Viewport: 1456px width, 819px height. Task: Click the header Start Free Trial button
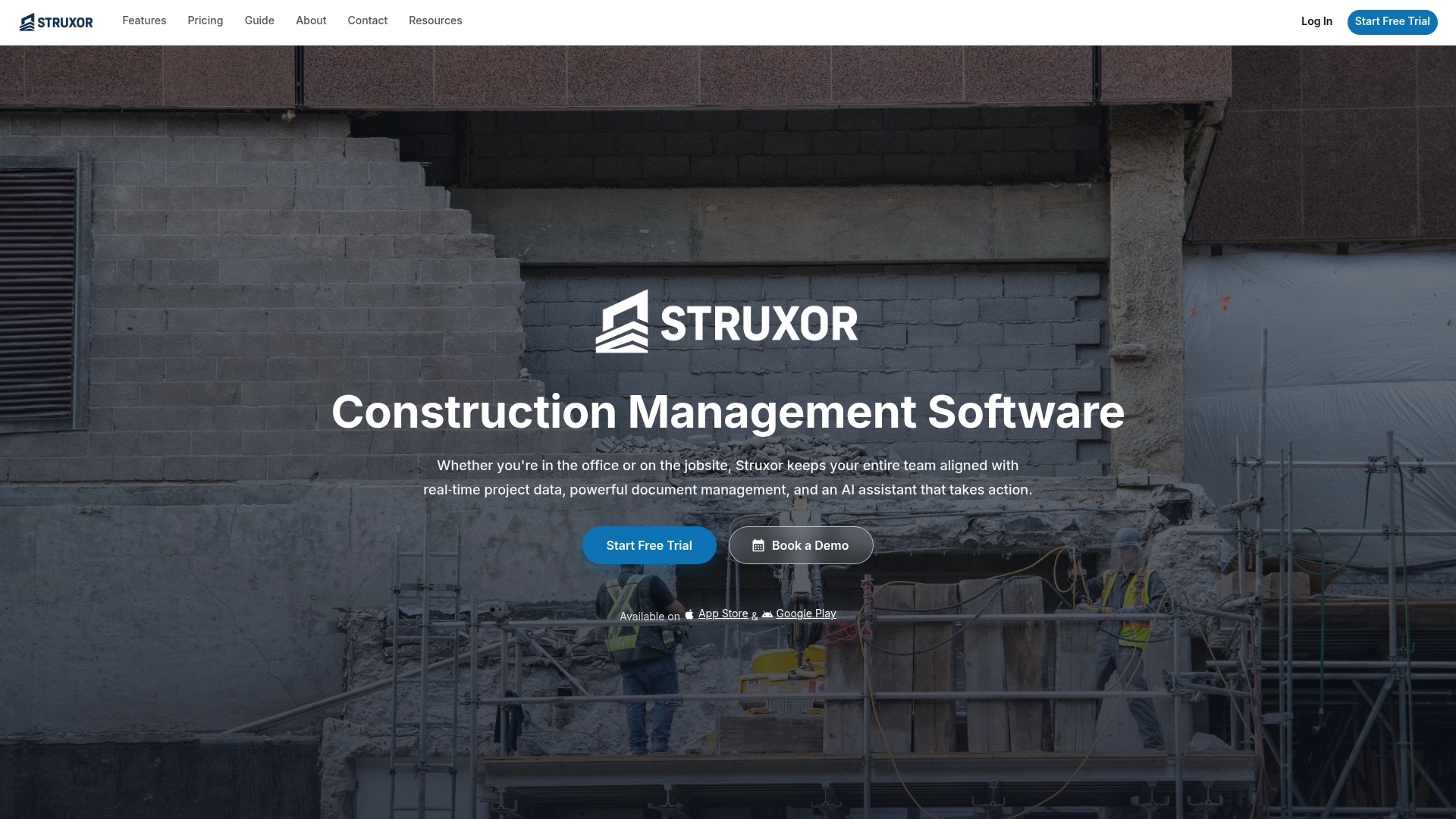[x=1392, y=22]
